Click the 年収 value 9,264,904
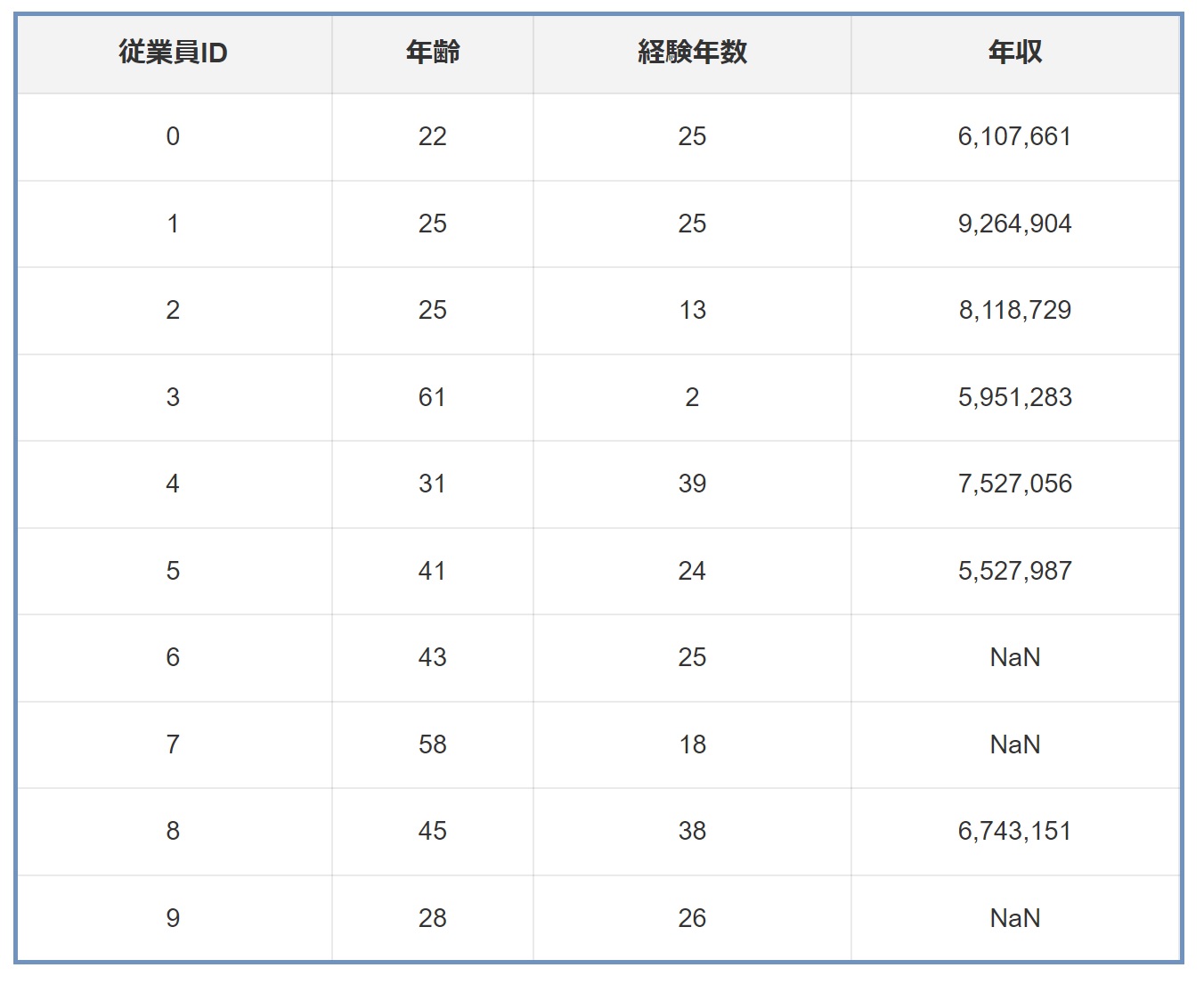 coord(1015,224)
